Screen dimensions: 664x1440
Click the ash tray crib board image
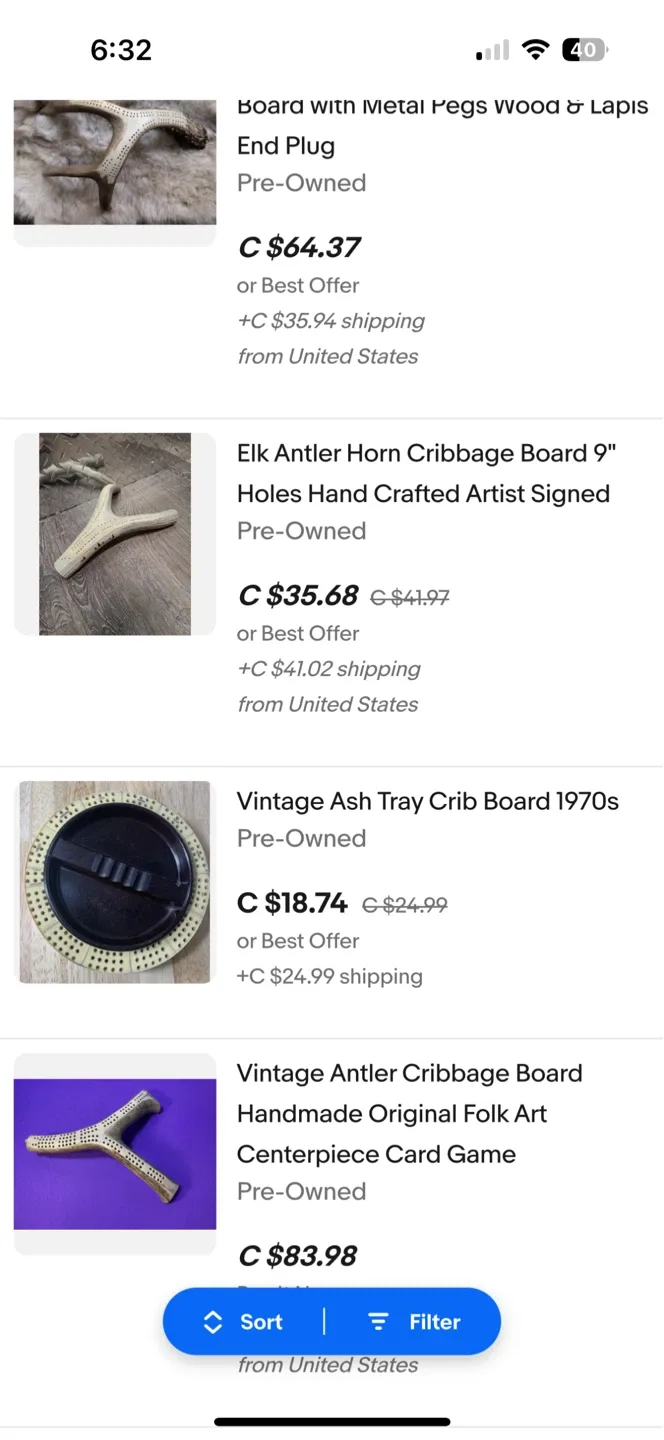tap(113, 881)
